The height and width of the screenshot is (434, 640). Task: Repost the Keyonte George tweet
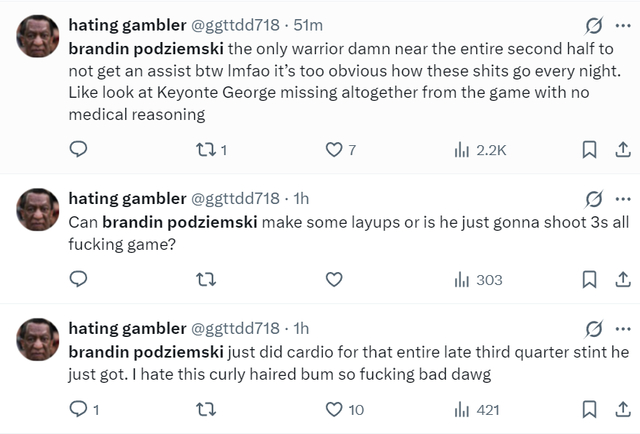(x=207, y=150)
